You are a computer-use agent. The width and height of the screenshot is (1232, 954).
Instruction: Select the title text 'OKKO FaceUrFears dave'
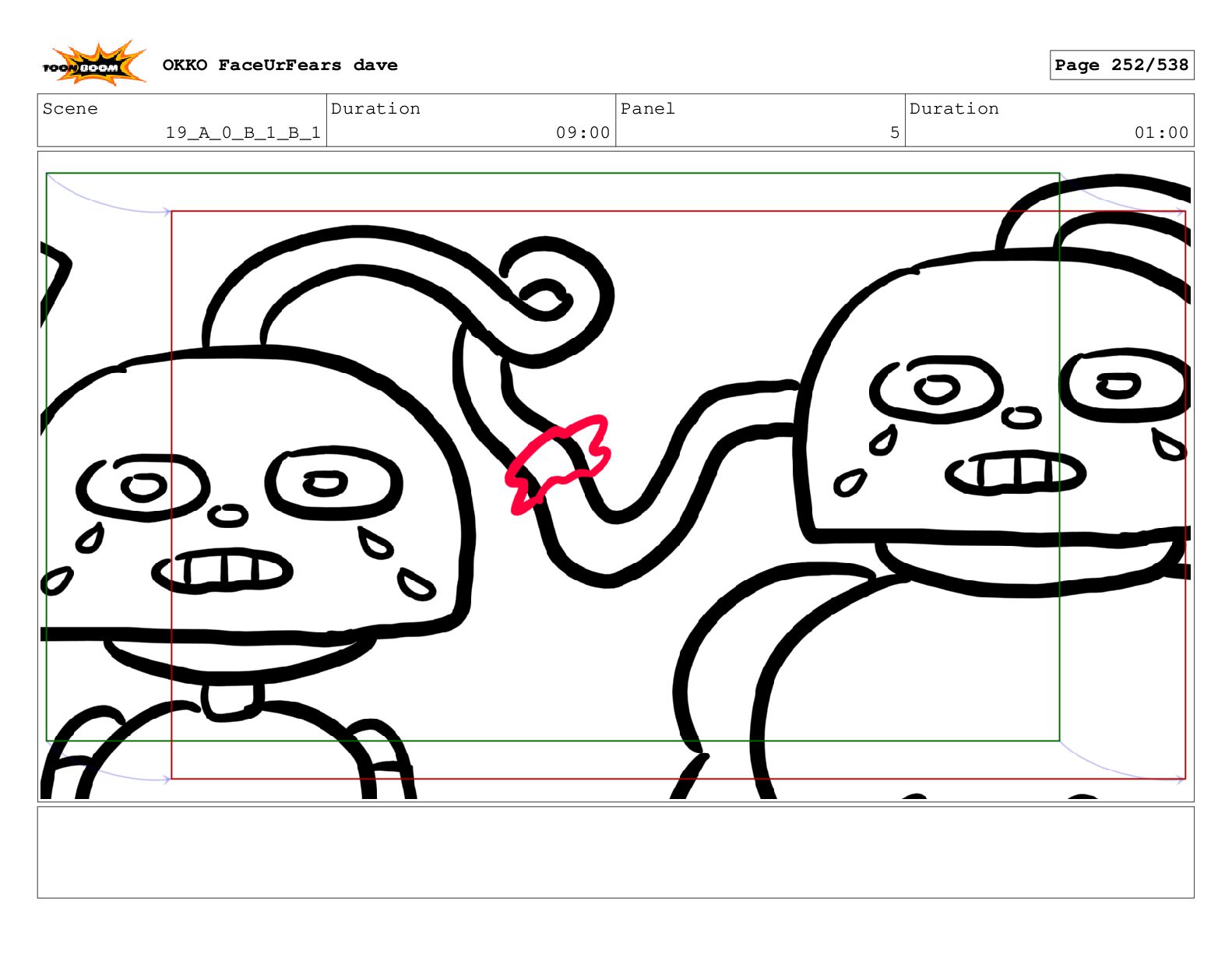(x=280, y=65)
